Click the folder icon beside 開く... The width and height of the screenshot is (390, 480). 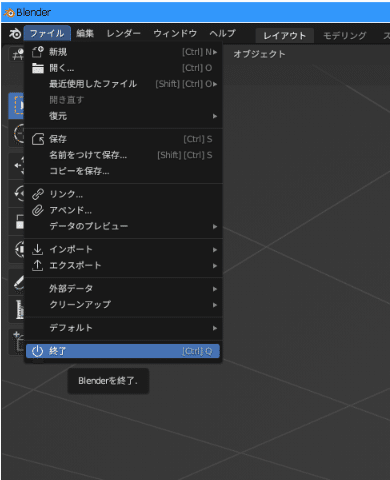click(38, 68)
